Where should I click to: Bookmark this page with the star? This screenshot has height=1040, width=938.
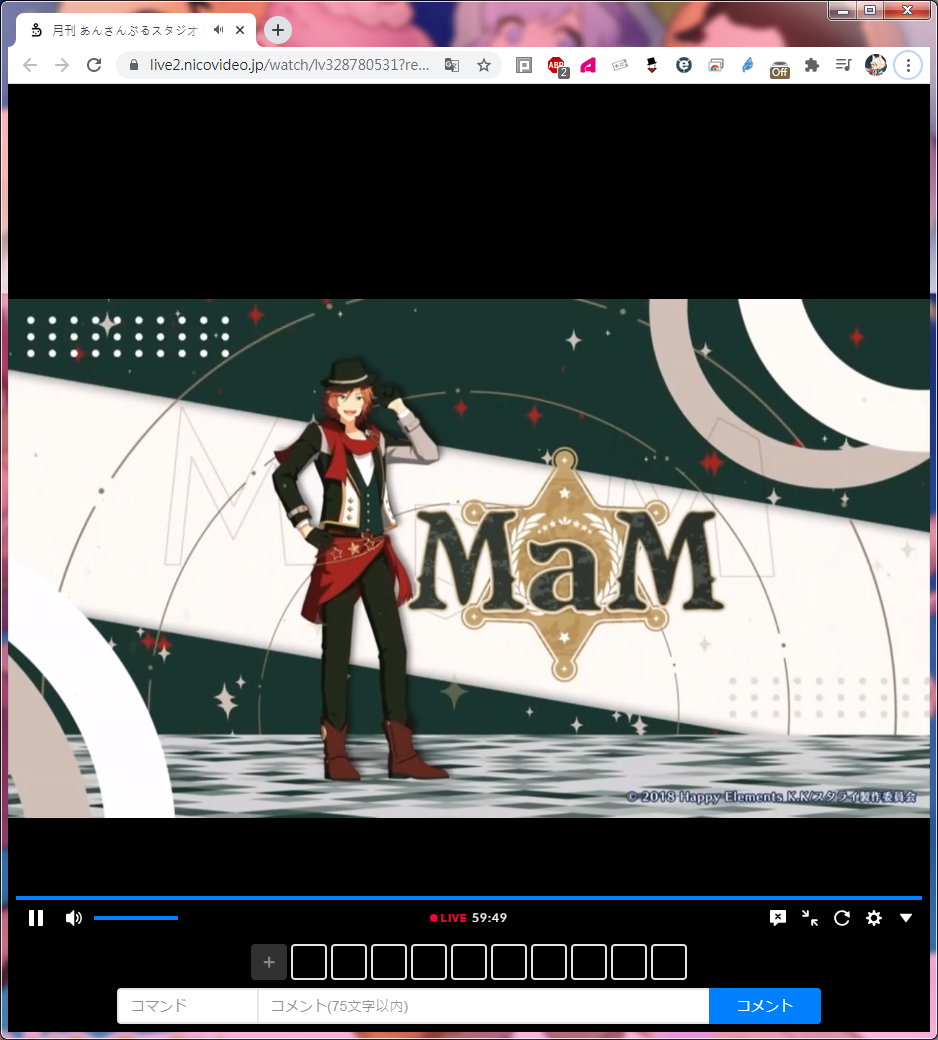[x=484, y=65]
